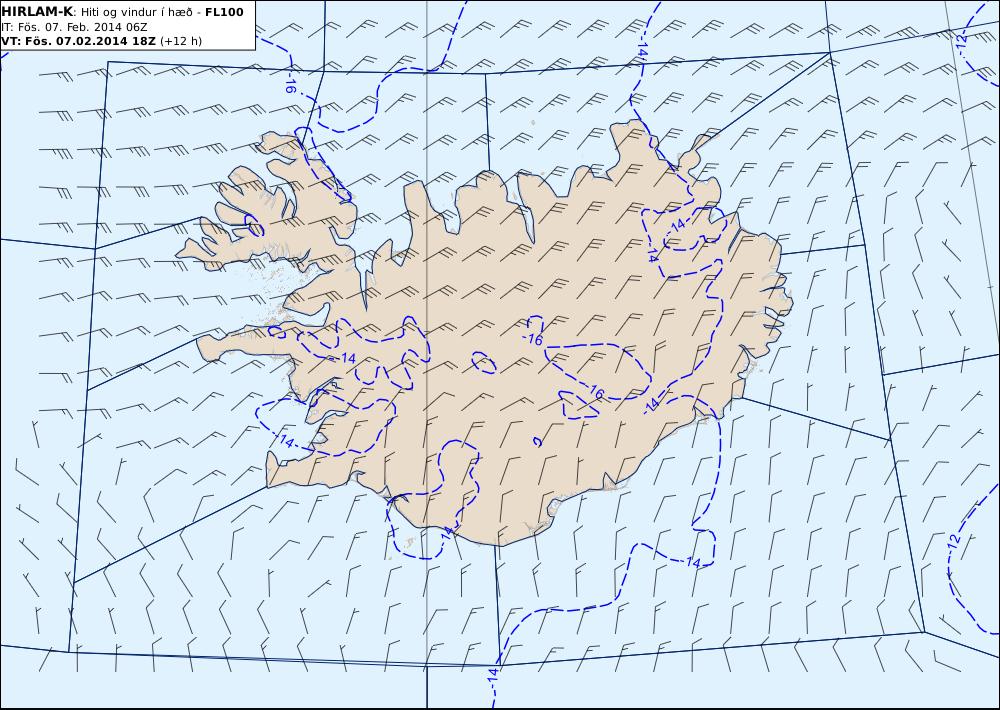Click the '(+12 h)' forecast offset text

[180, 41]
